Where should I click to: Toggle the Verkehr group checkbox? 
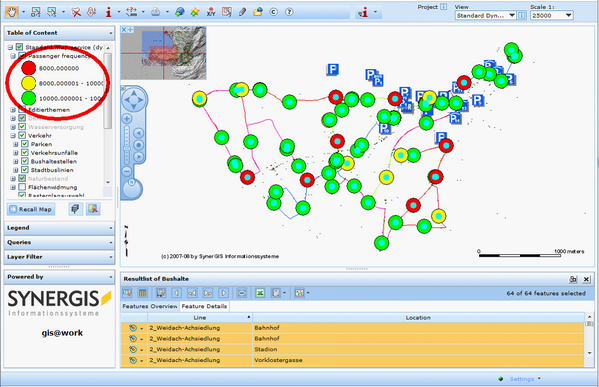(22, 135)
